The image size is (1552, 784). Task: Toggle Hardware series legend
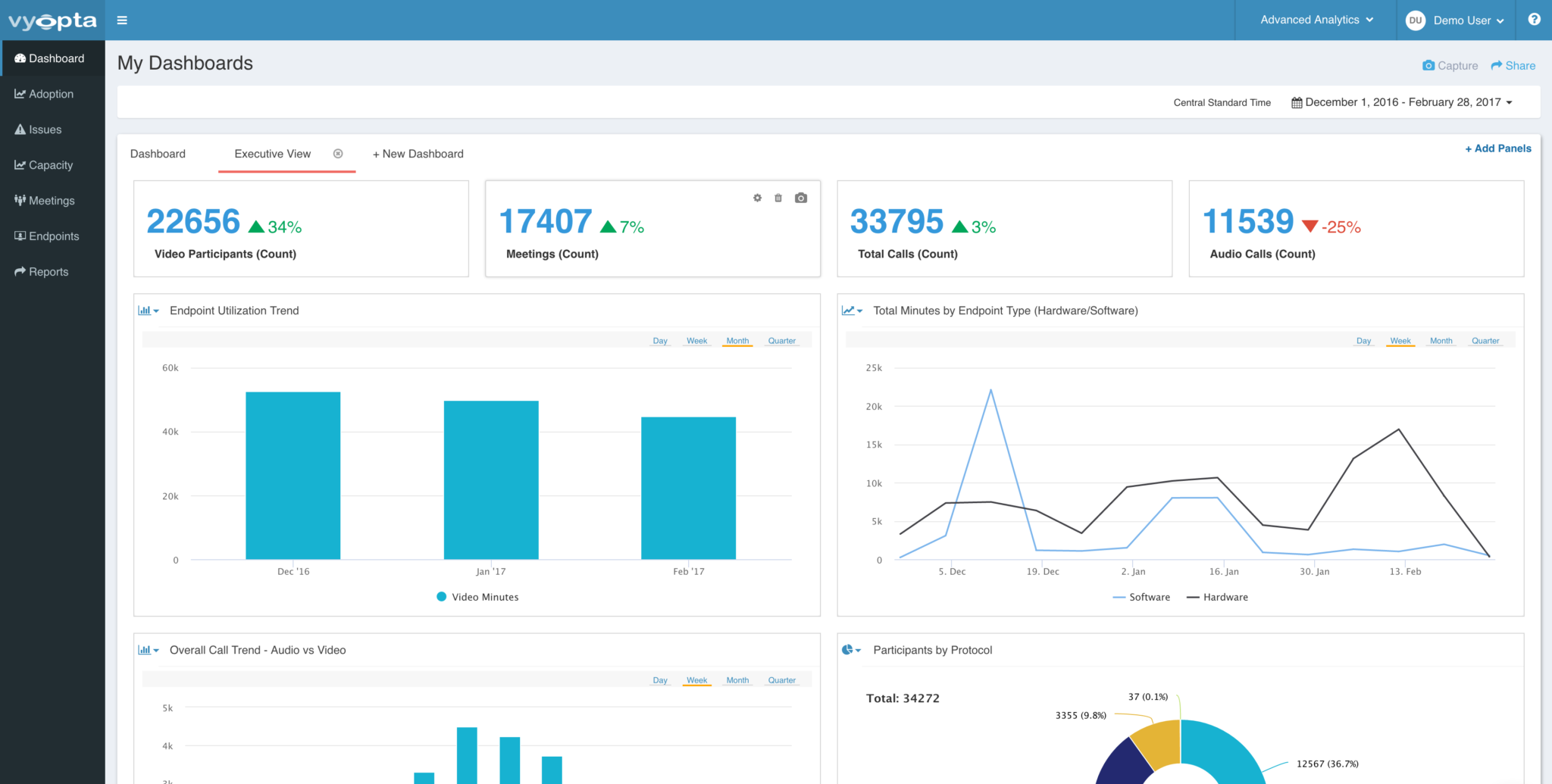coord(1217,597)
